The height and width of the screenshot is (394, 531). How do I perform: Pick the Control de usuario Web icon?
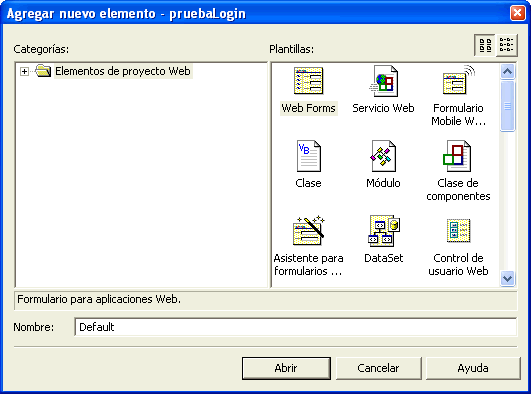pos(459,231)
